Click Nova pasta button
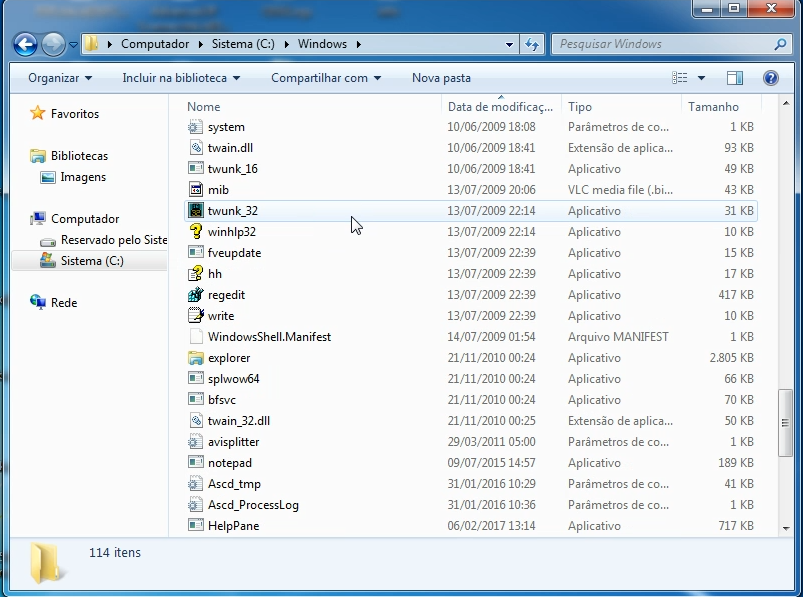 (441, 78)
